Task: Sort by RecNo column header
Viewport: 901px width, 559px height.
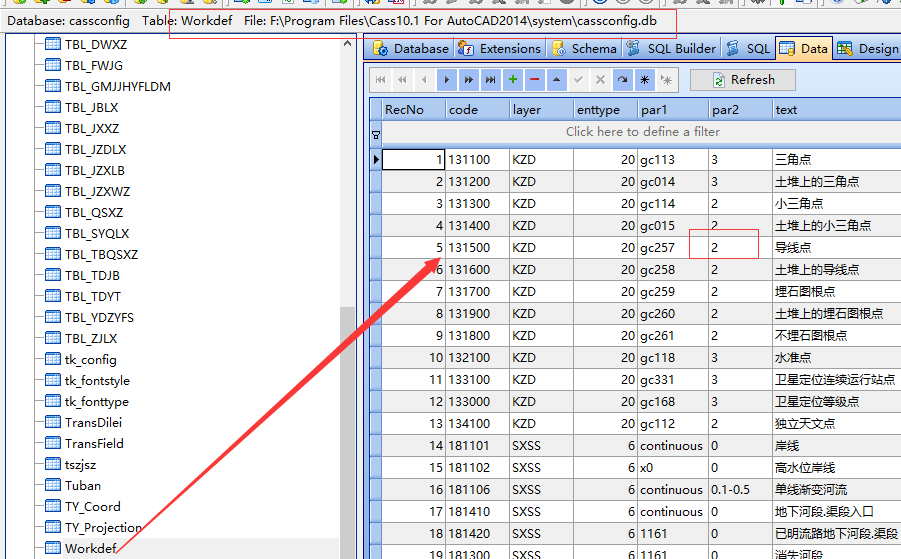Action: [x=414, y=110]
